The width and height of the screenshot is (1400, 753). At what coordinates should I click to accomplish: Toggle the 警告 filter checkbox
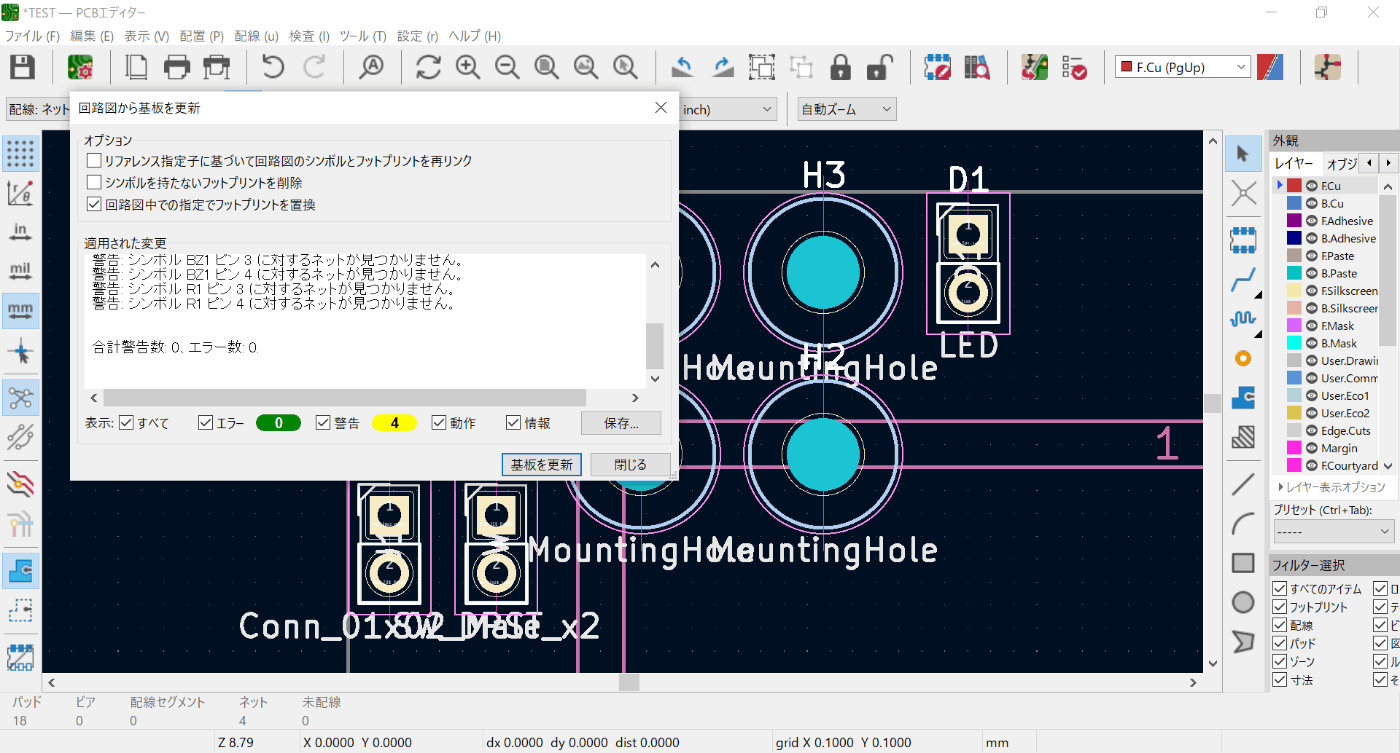pos(323,423)
